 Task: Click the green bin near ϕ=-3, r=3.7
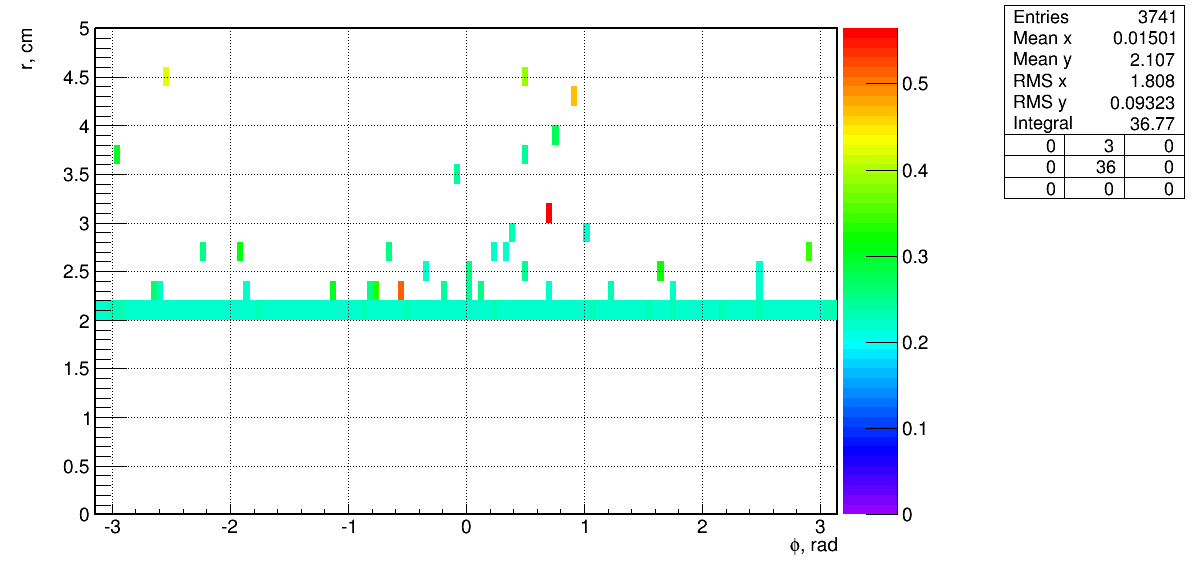(116, 154)
